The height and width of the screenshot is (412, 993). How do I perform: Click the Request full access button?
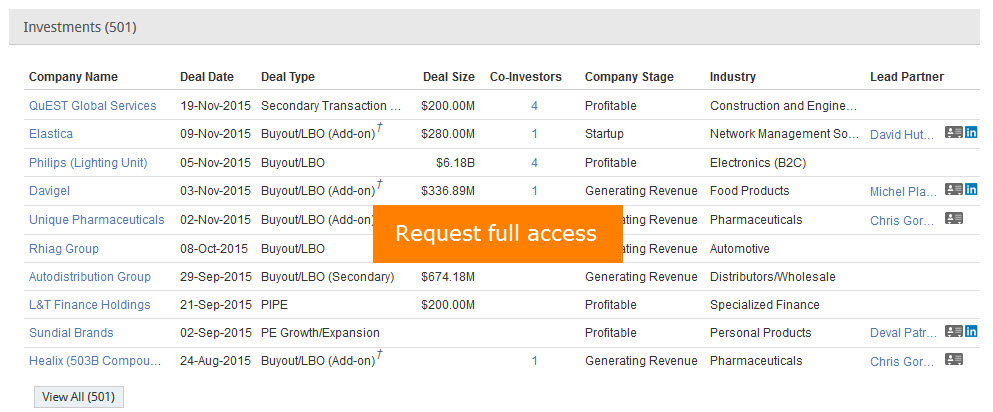[497, 234]
